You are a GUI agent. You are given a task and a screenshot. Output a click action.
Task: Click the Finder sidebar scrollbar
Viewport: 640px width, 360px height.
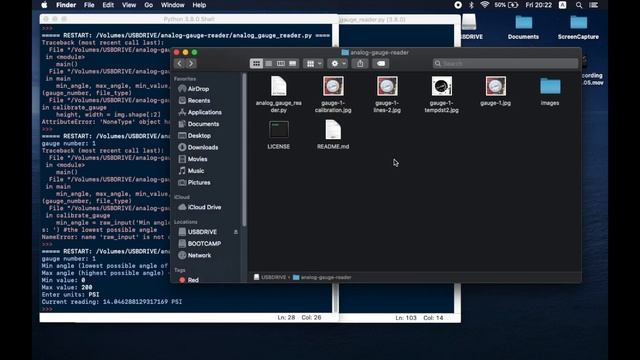[x=244, y=149]
